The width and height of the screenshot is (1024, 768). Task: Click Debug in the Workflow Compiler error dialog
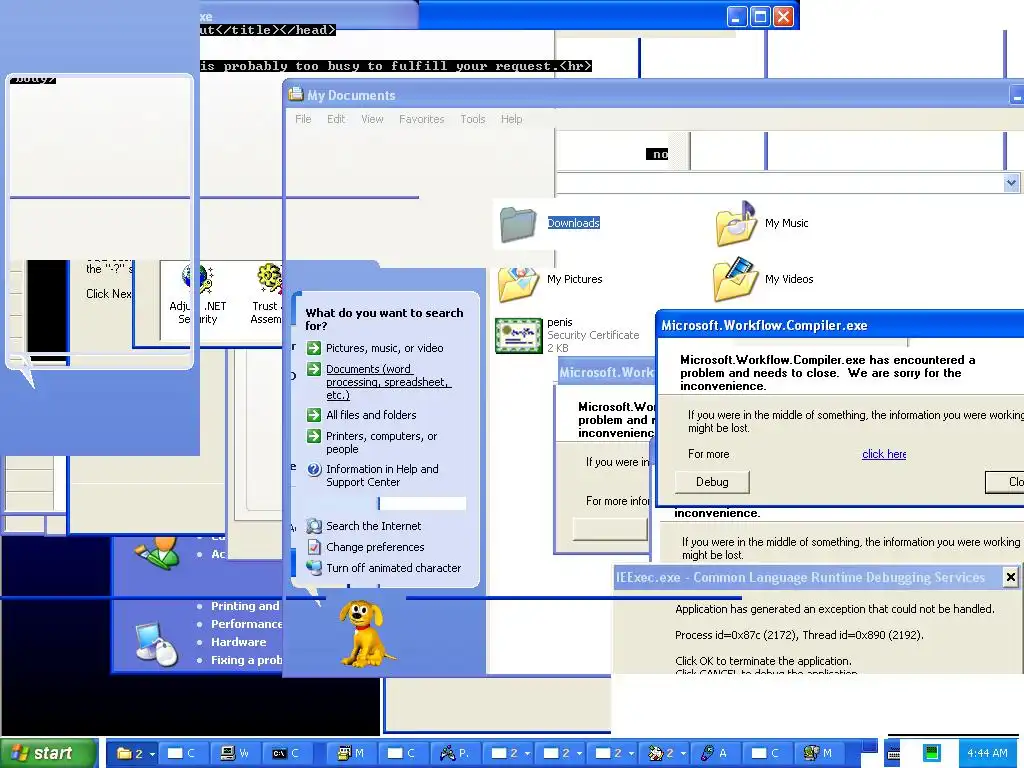712,482
